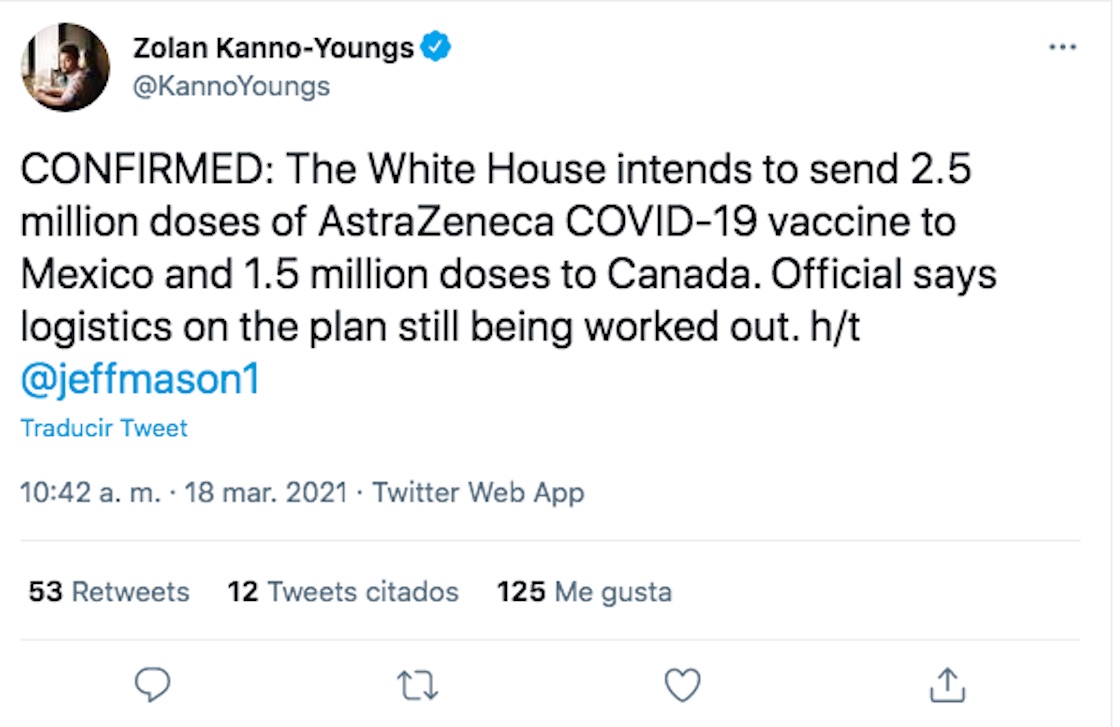Image resolution: width=1120 pixels, height=727 pixels.
Task: Open the share tweet icon
Action: pyautogui.click(x=947, y=685)
